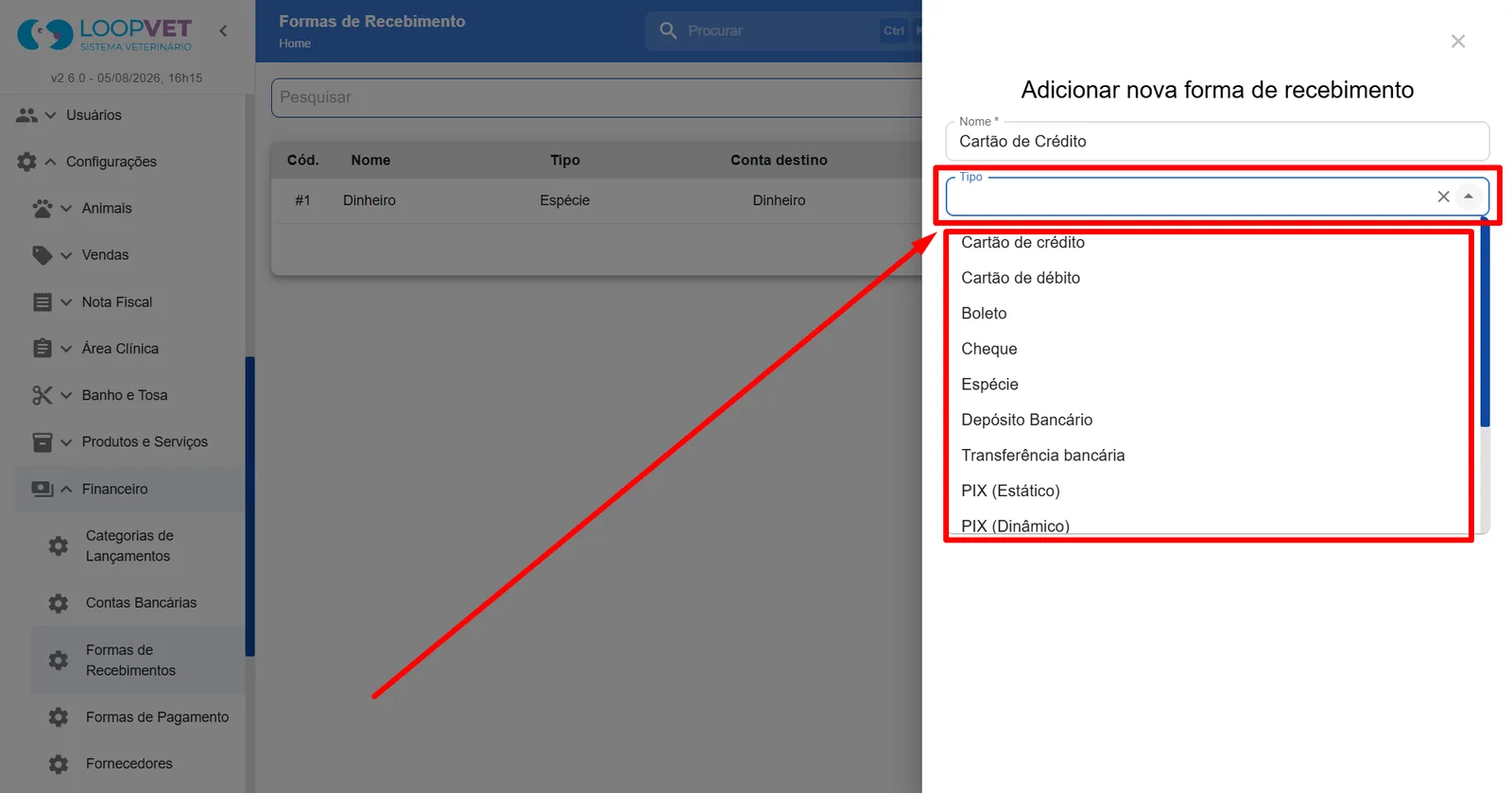The image size is (1512, 793).
Task: Collapse sidebar with the left chevron
Action: (223, 31)
